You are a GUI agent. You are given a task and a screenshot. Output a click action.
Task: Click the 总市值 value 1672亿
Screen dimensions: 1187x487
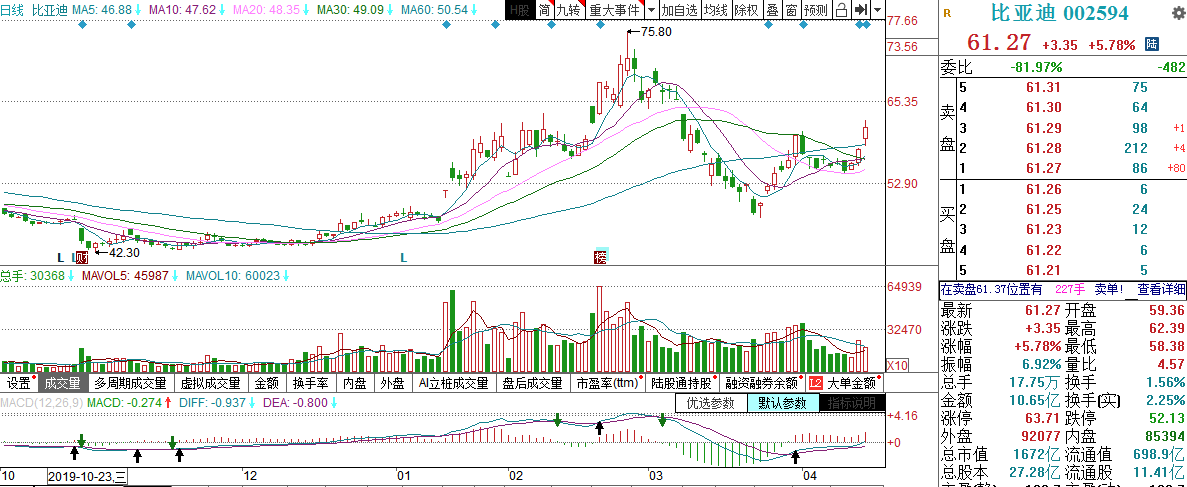click(x=1035, y=454)
